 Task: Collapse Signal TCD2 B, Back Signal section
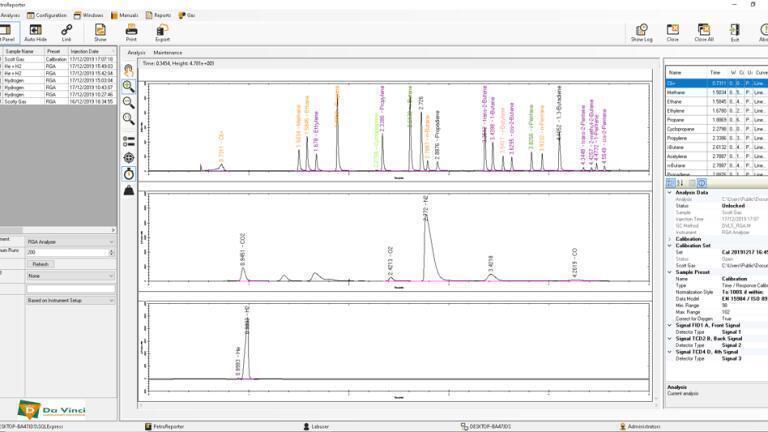[670, 338]
